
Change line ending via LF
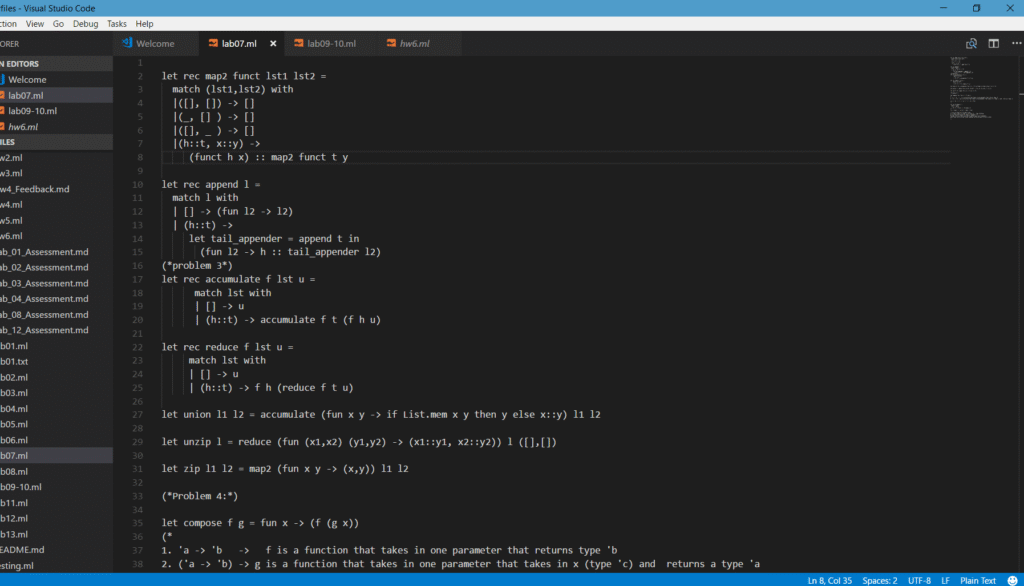click(x=945, y=580)
